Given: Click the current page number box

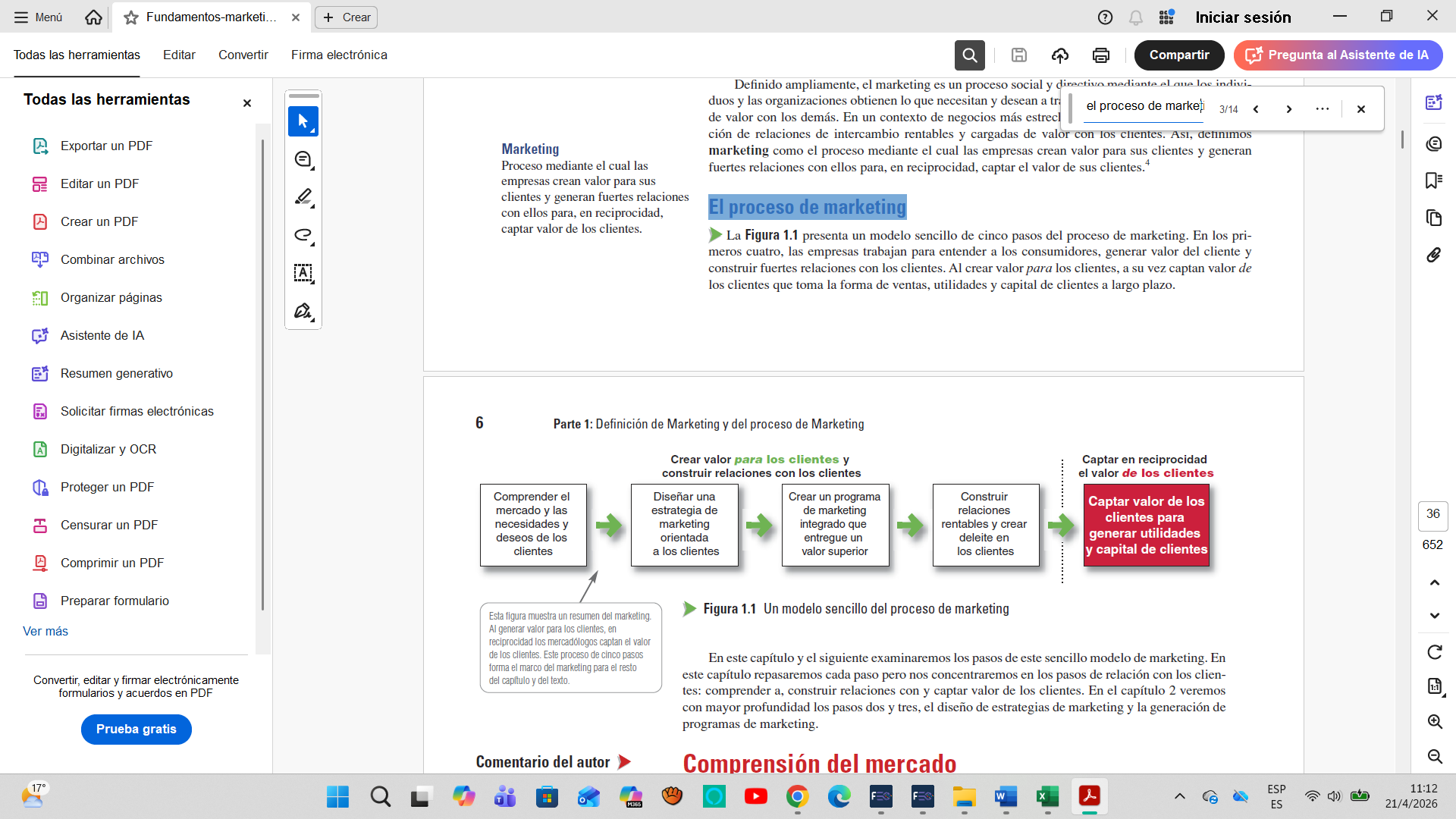Looking at the screenshot, I should (x=1432, y=515).
